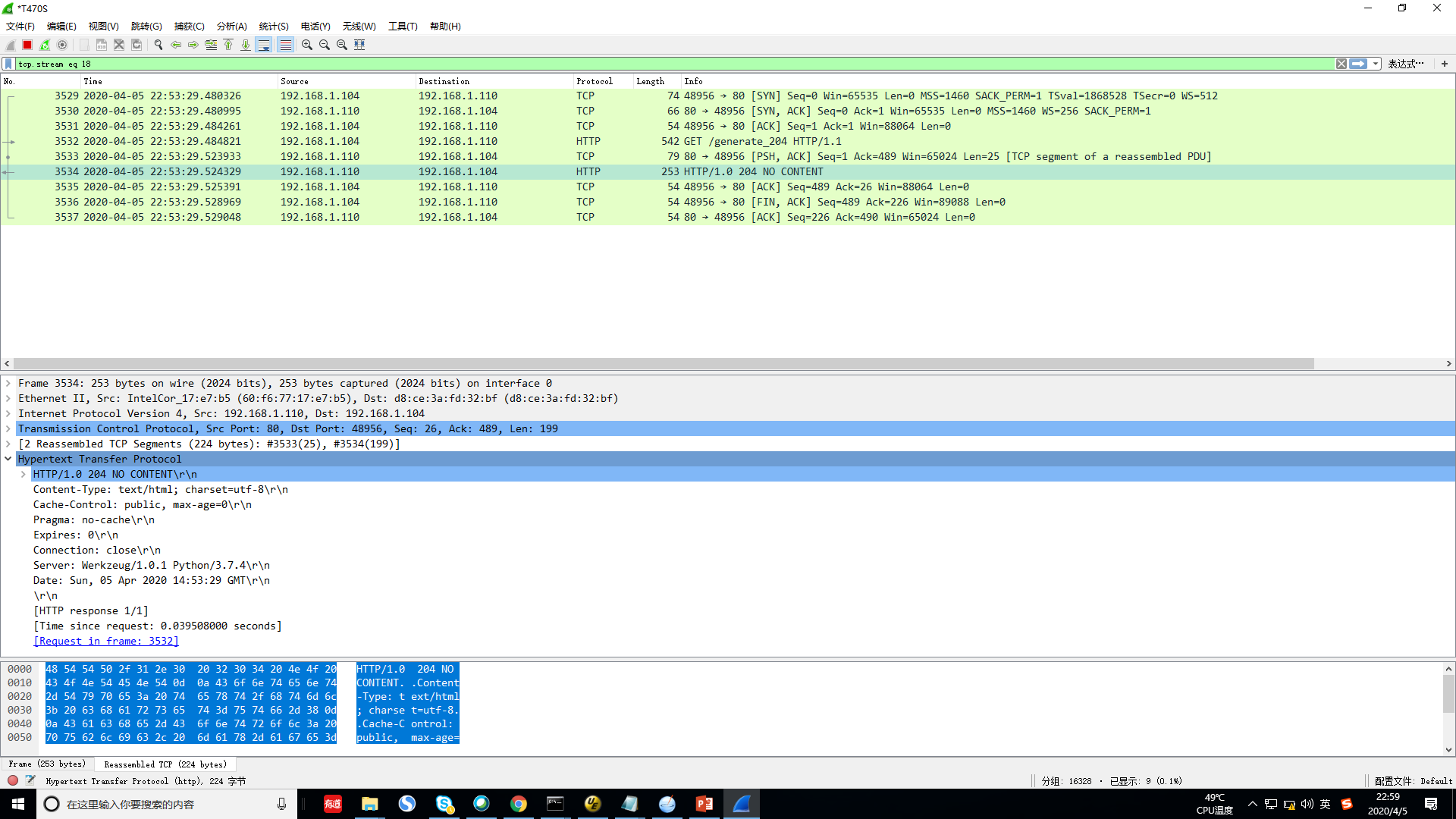1456x819 pixels.
Task: Toggle auto-scroll during live capture
Action: point(264,45)
